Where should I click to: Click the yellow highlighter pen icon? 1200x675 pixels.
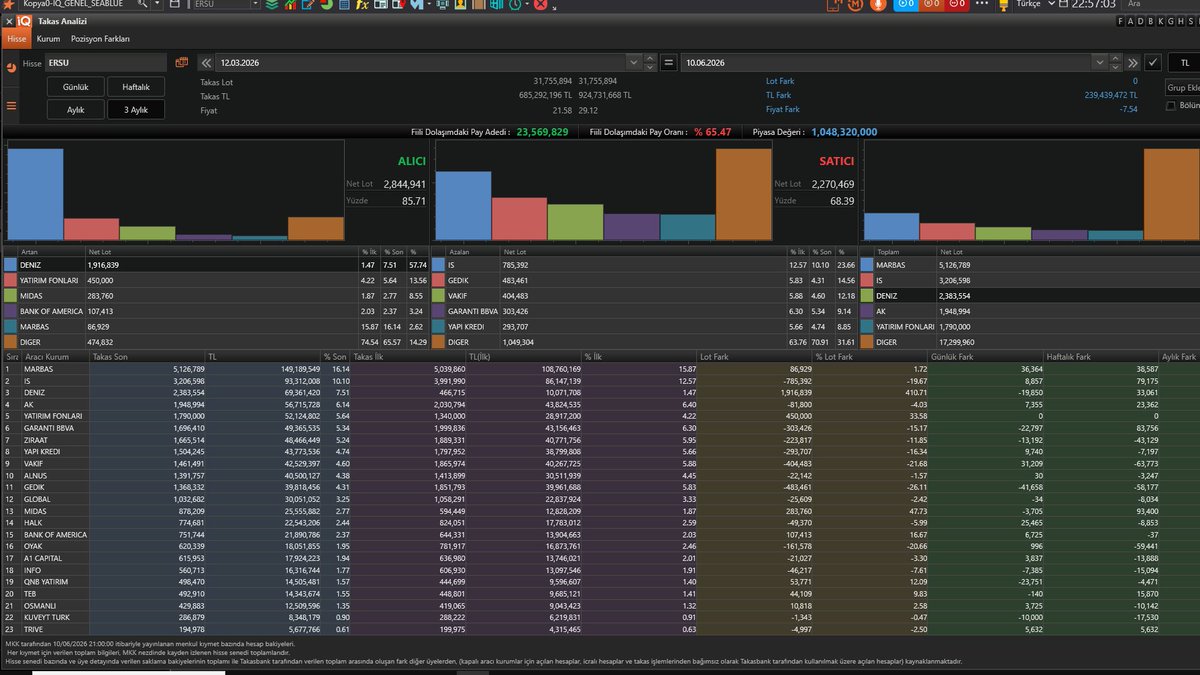tap(1003, 5)
